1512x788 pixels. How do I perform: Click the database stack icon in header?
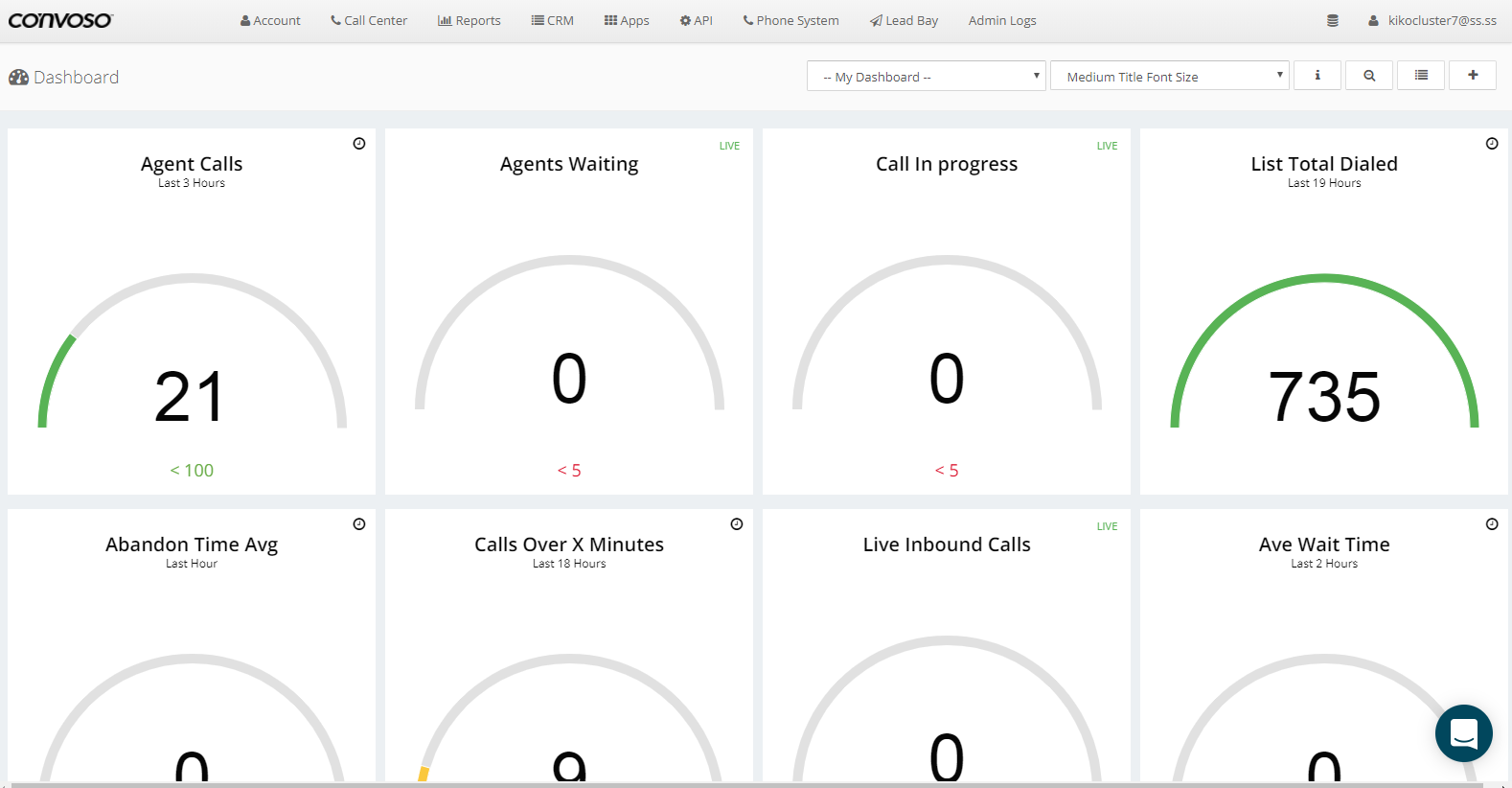coord(1332,20)
